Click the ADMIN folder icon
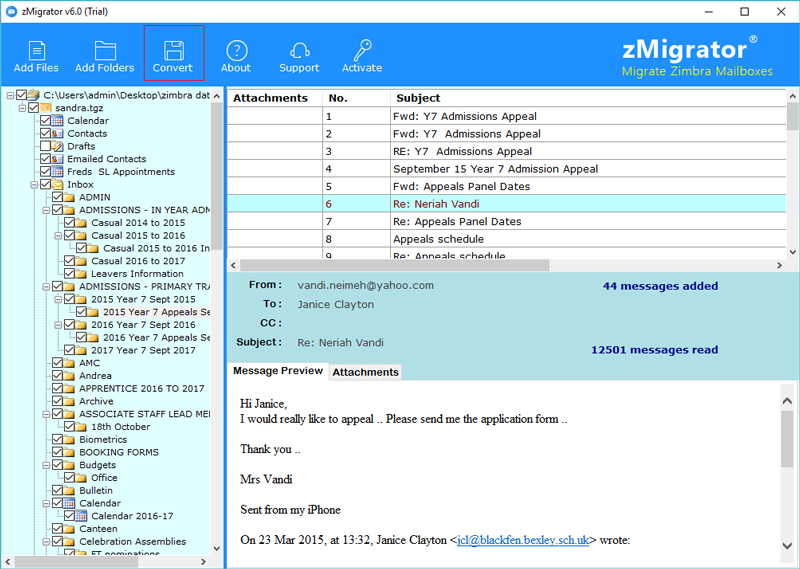Viewport: 800px width, 569px height. pos(69,197)
